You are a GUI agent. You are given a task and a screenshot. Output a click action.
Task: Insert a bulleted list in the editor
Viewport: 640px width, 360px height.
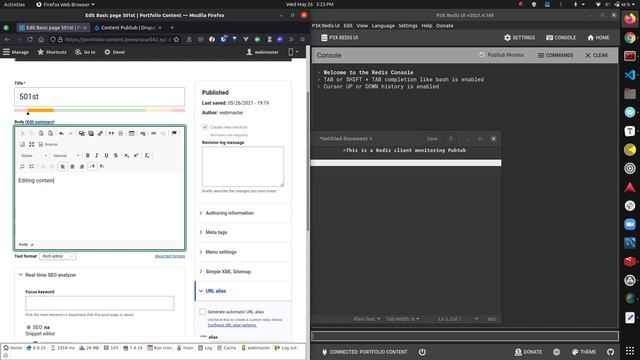pos(31,167)
